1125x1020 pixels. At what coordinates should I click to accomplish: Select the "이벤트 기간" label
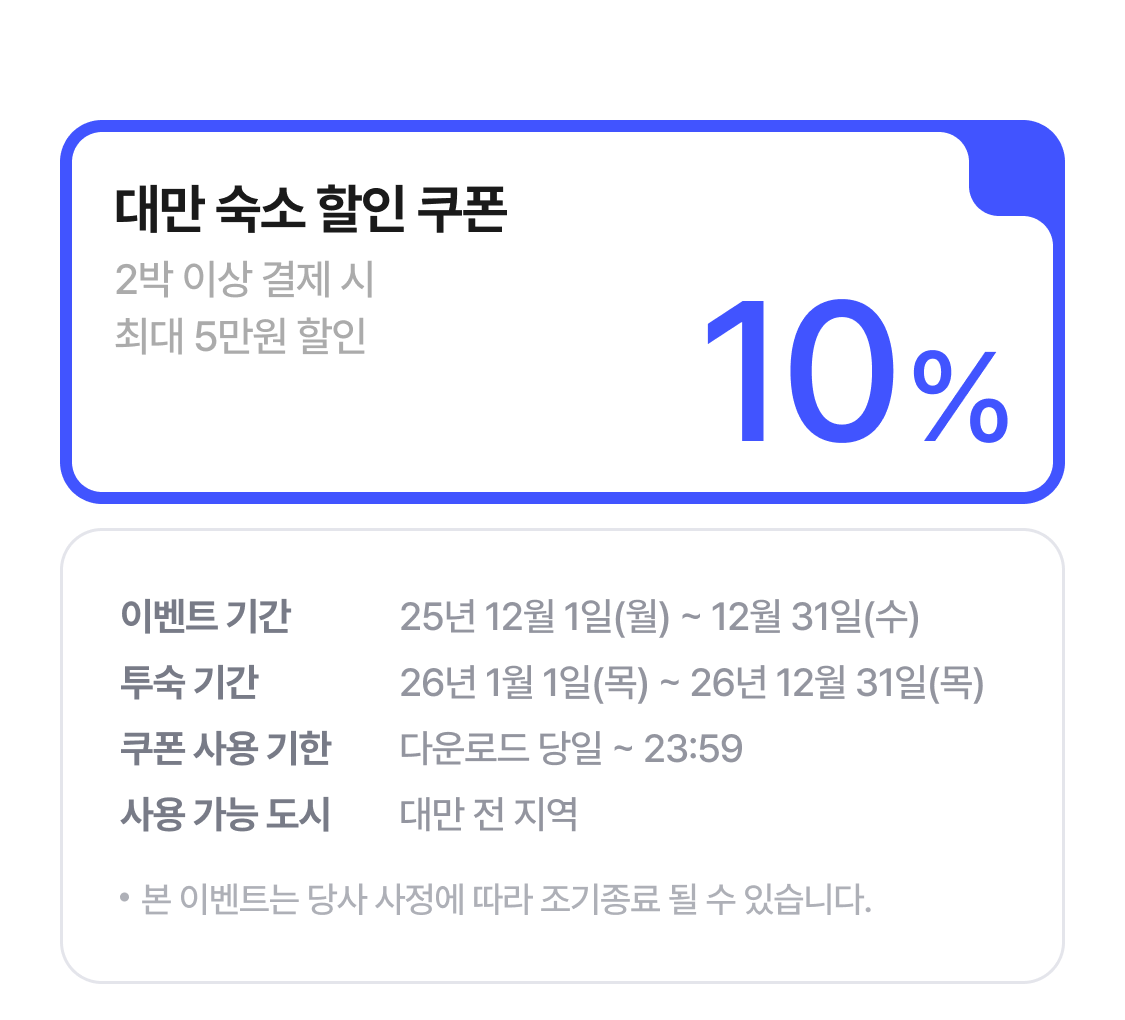(205, 618)
